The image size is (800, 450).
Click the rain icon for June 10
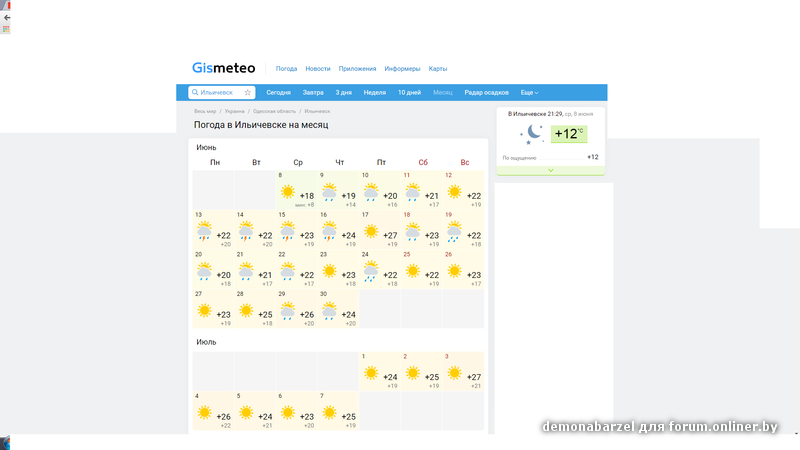pyautogui.click(x=371, y=192)
